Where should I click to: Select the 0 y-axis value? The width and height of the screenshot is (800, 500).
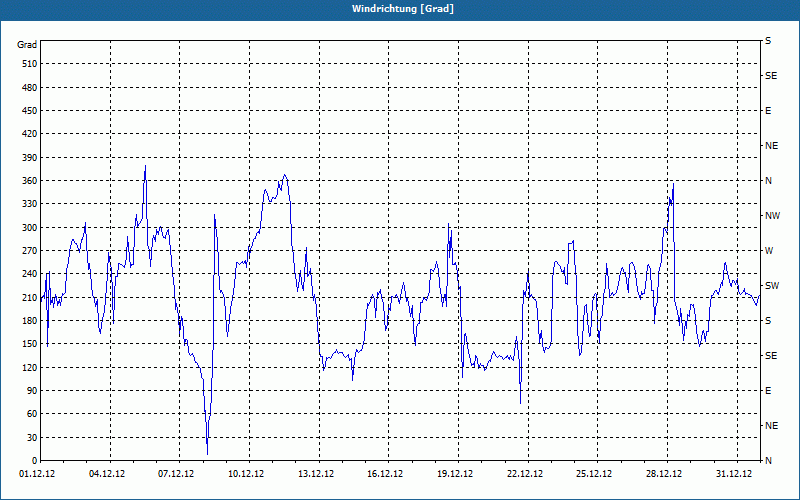coord(34,461)
